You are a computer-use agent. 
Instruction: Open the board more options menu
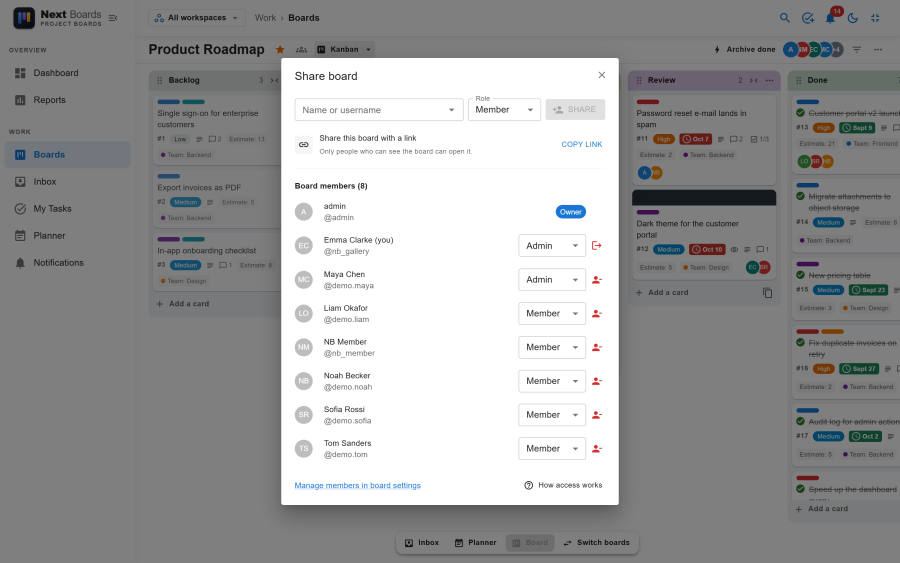click(x=878, y=49)
